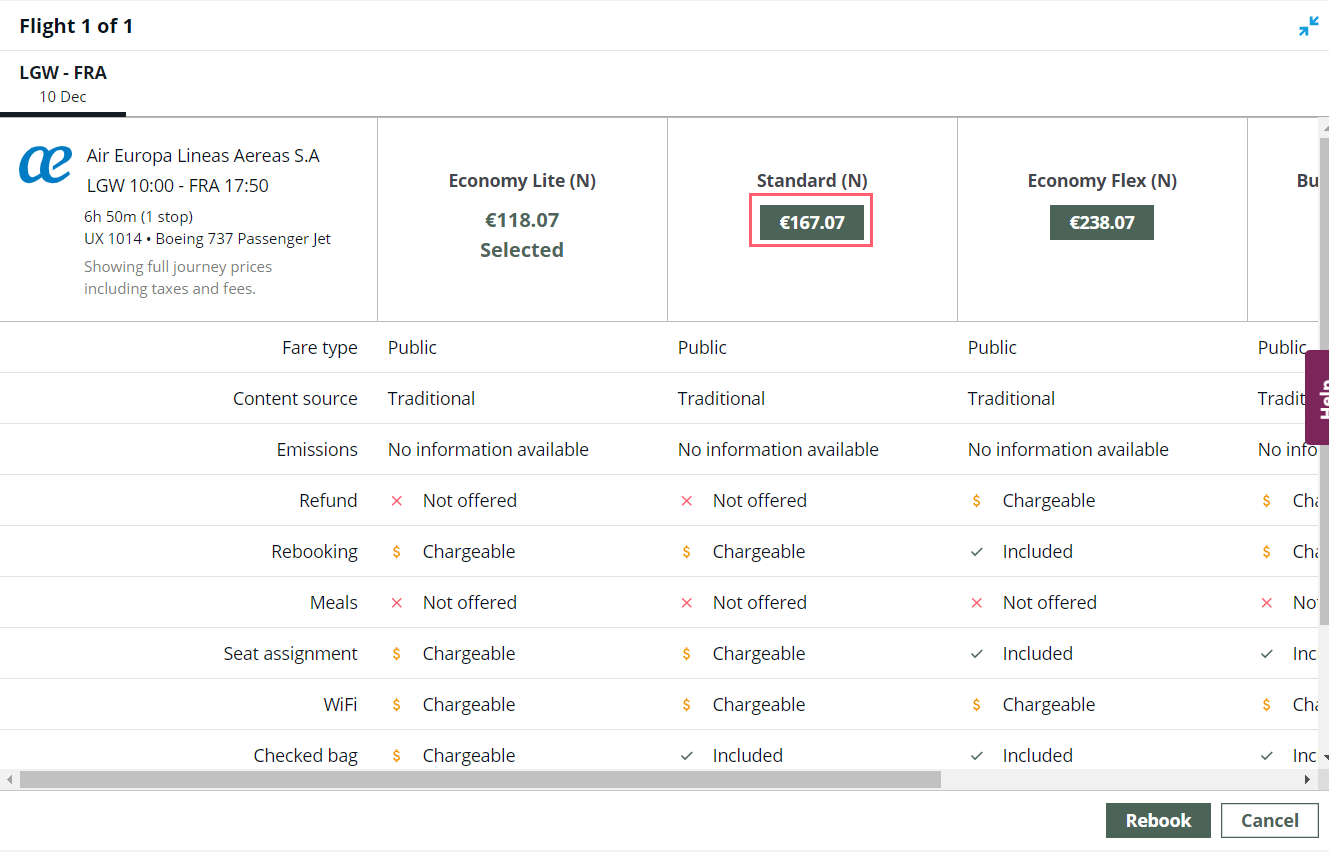Click the selected Economy Lite fare column header
The image size is (1329, 852).
(522, 215)
